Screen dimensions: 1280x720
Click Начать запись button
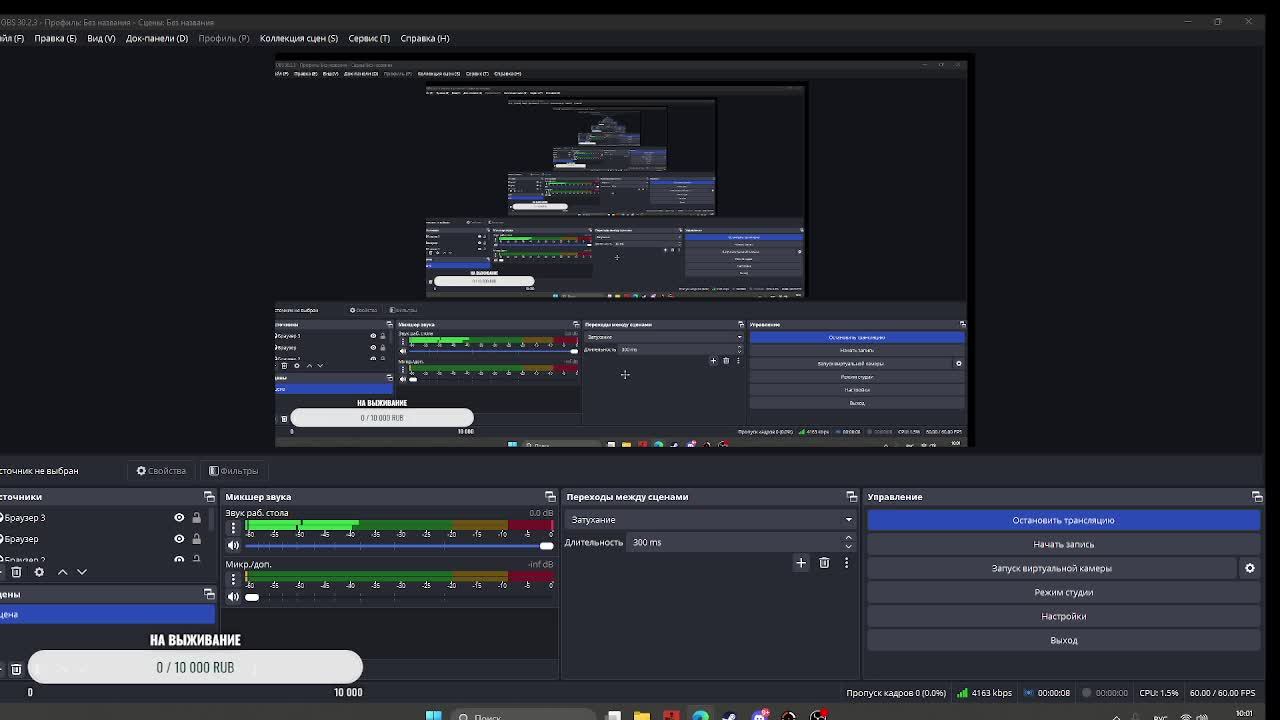pyautogui.click(x=1063, y=544)
